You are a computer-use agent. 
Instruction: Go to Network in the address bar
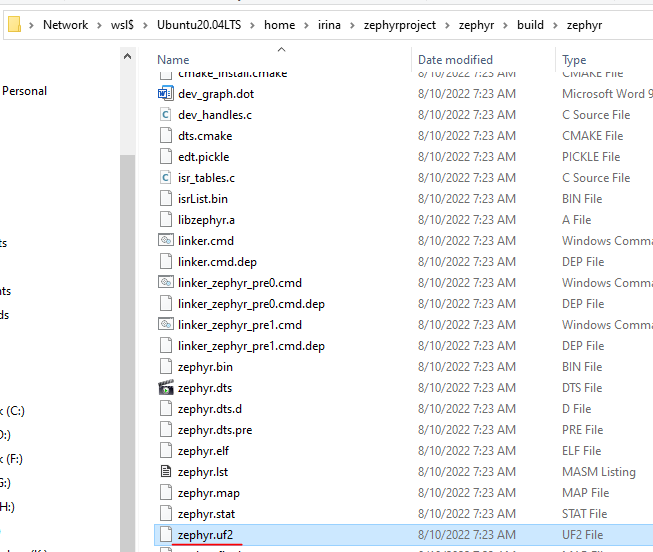[x=65, y=25]
